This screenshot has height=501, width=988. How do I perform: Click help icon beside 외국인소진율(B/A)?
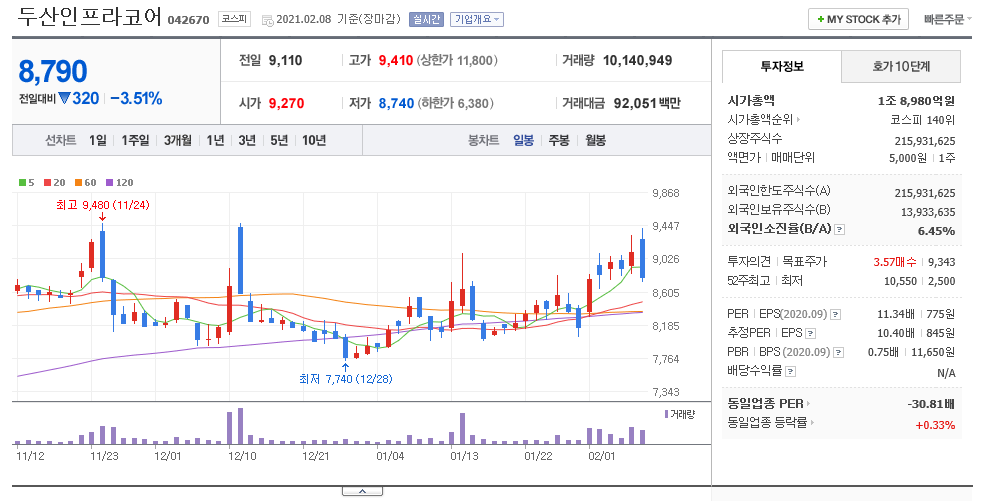click(x=839, y=230)
